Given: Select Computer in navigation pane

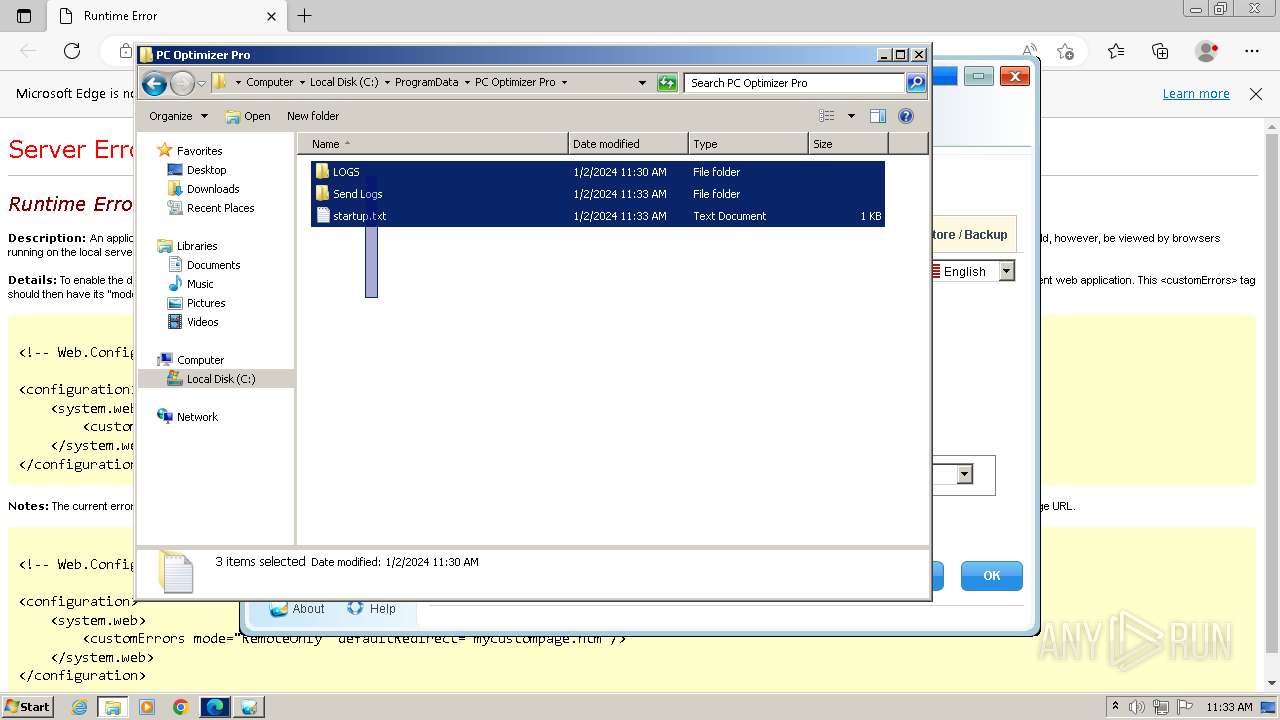Looking at the screenshot, I should coord(200,360).
